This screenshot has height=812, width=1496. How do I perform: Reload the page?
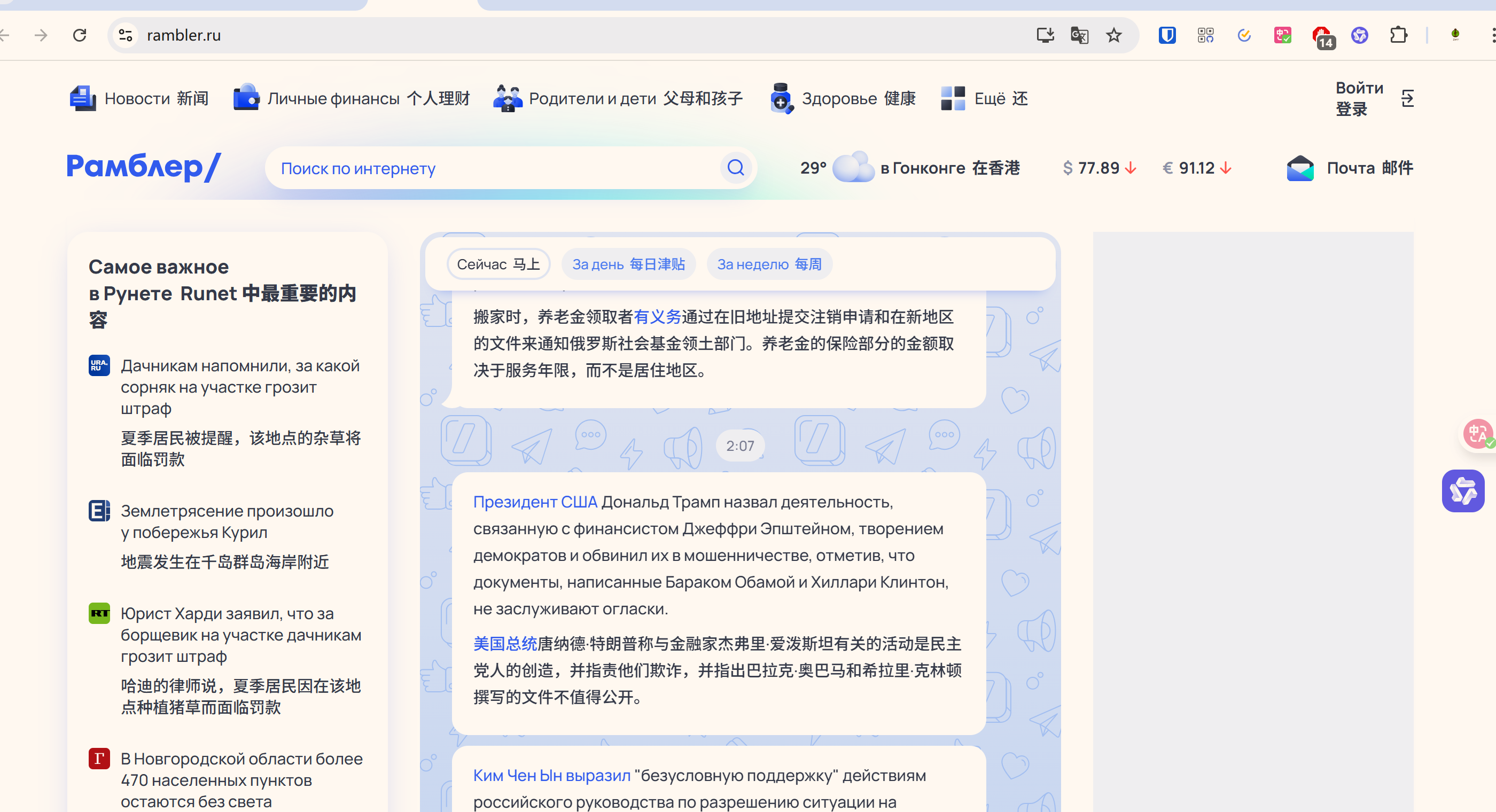coord(80,35)
